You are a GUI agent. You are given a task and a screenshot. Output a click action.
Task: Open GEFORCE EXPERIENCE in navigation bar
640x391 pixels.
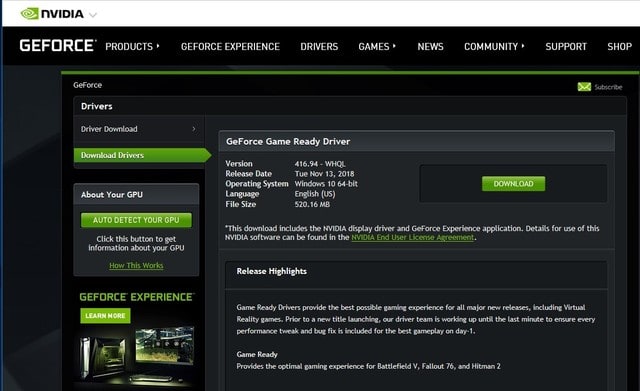(230, 47)
